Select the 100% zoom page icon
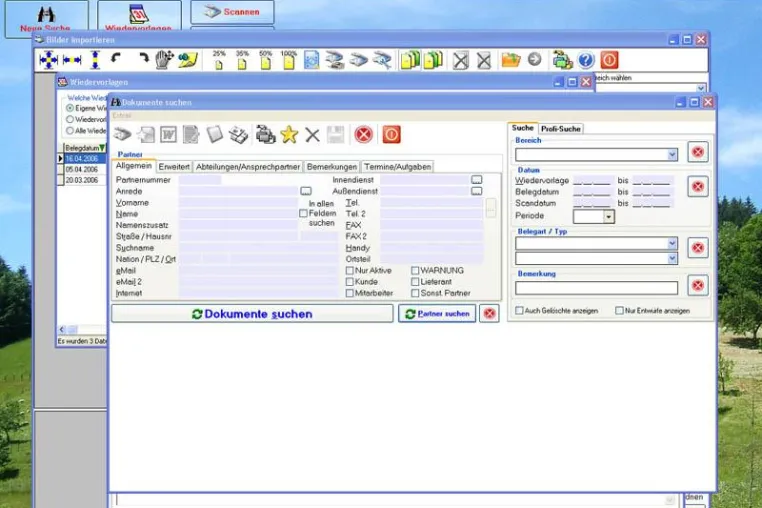Screen dimensions: 762x508 click(x=289, y=60)
